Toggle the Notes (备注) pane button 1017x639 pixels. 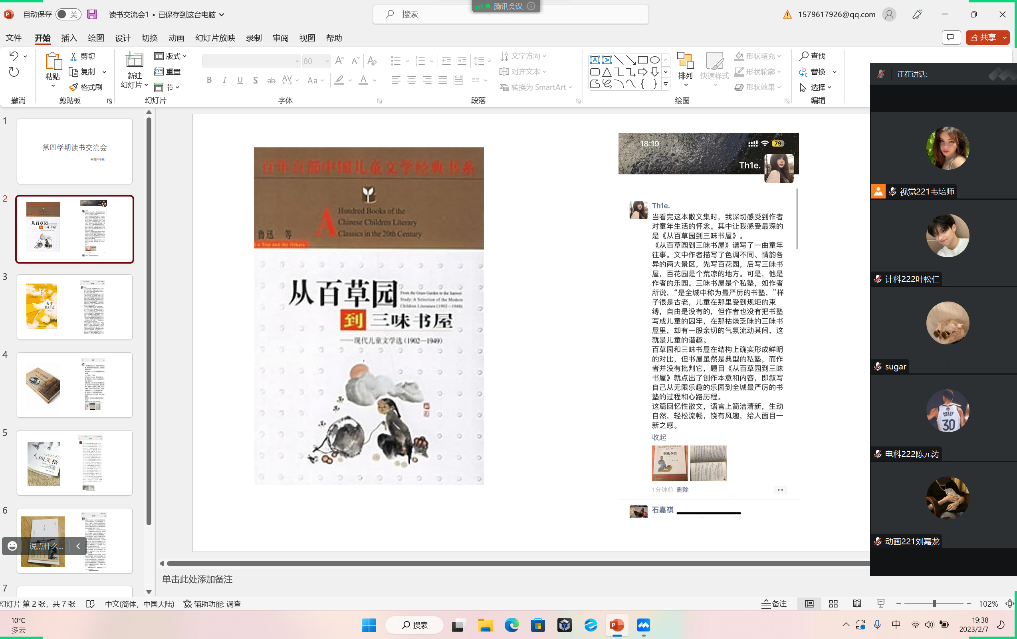click(774, 604)
